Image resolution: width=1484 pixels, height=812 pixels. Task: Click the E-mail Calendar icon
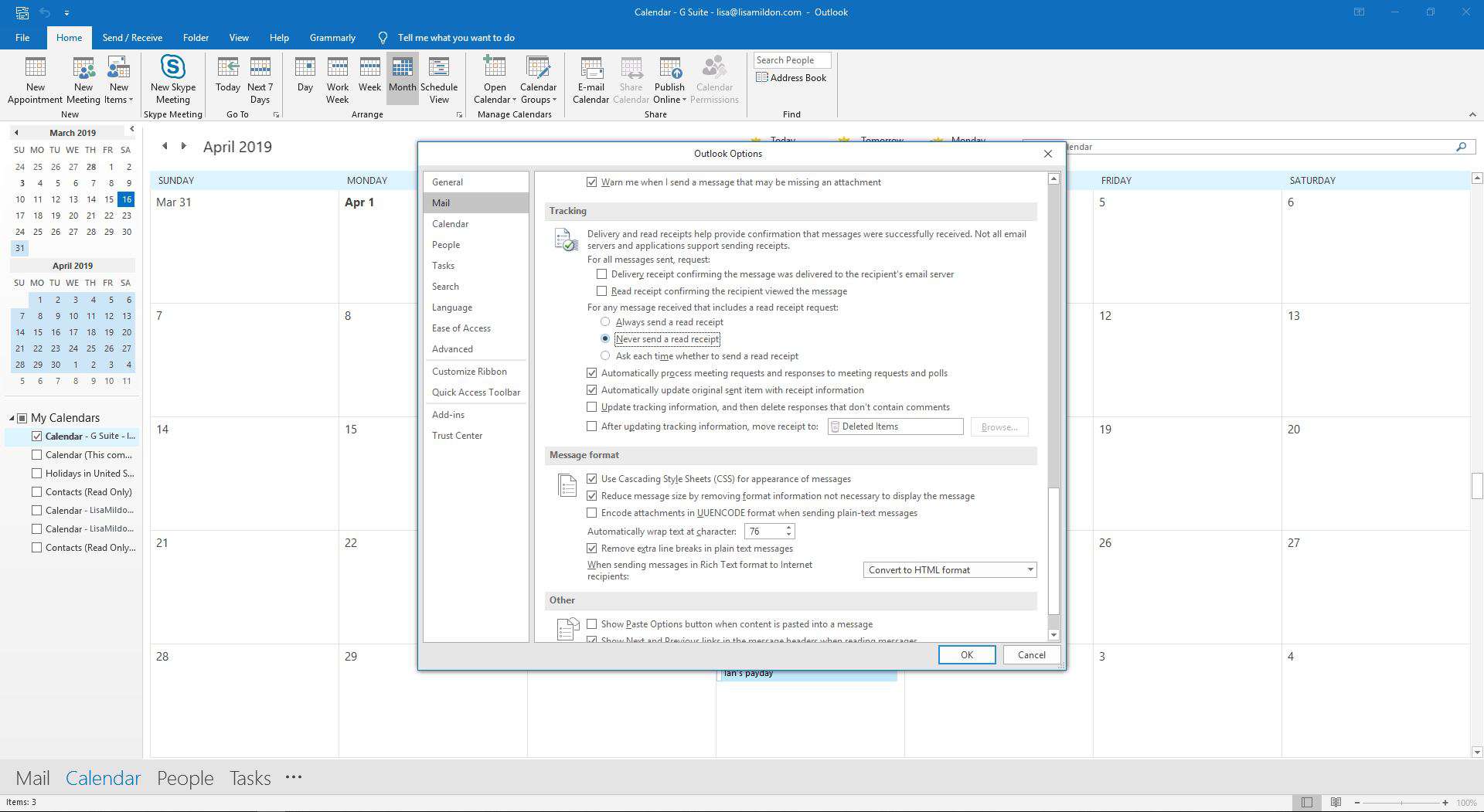591,80
